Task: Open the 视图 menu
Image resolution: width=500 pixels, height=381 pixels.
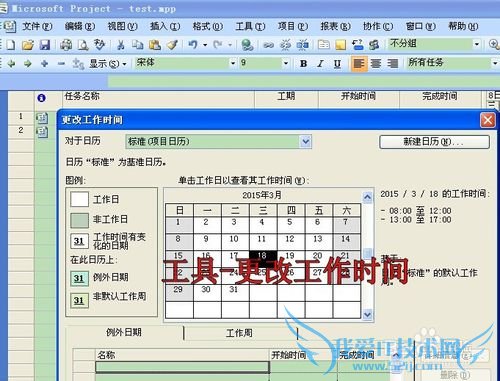Action: [122, 26]
